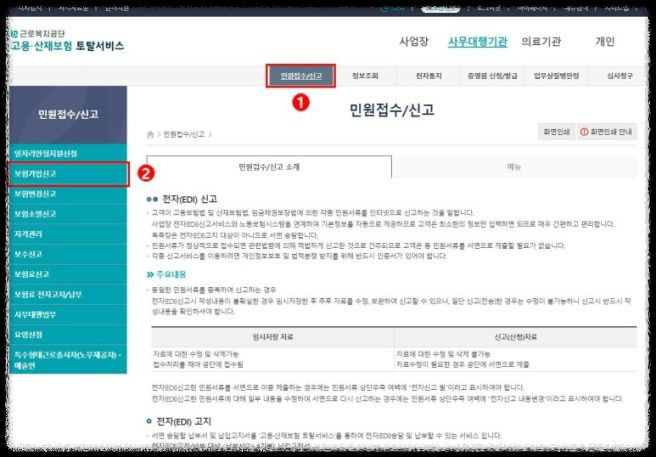Screen dimensions: 656x457
Task: Click the home icon in the breadcrumb
Action: pyautogui.click(x=150, y=134)
